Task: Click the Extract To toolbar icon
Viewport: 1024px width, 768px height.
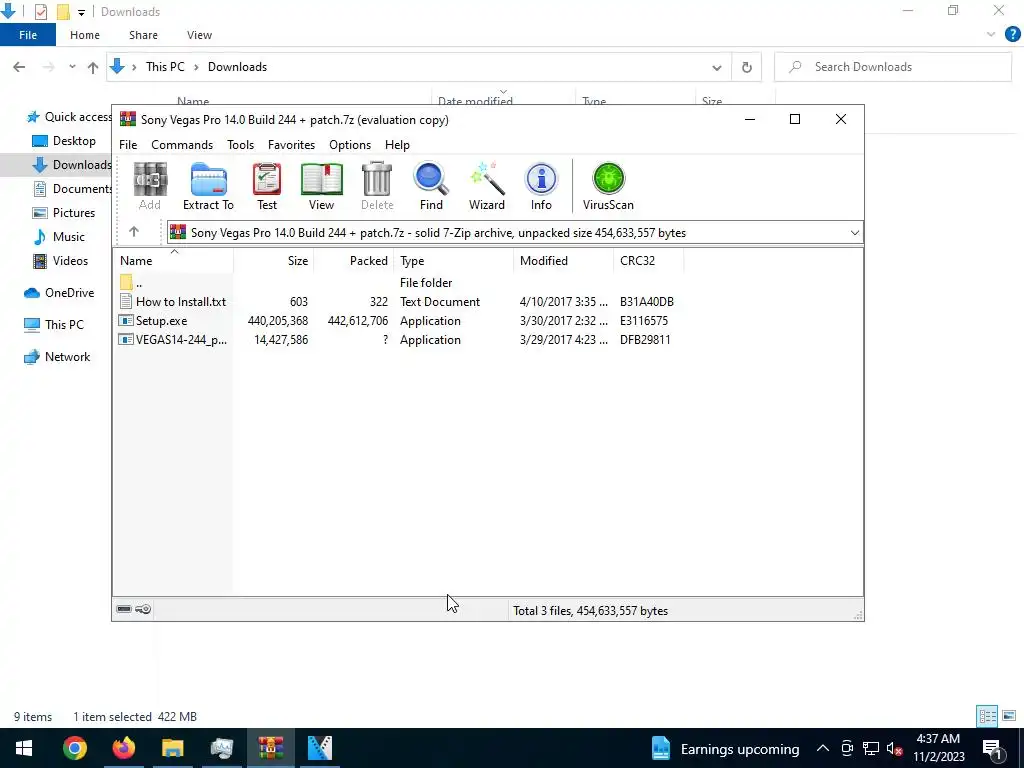Action: pyautogui.click(x=208, y=186)
